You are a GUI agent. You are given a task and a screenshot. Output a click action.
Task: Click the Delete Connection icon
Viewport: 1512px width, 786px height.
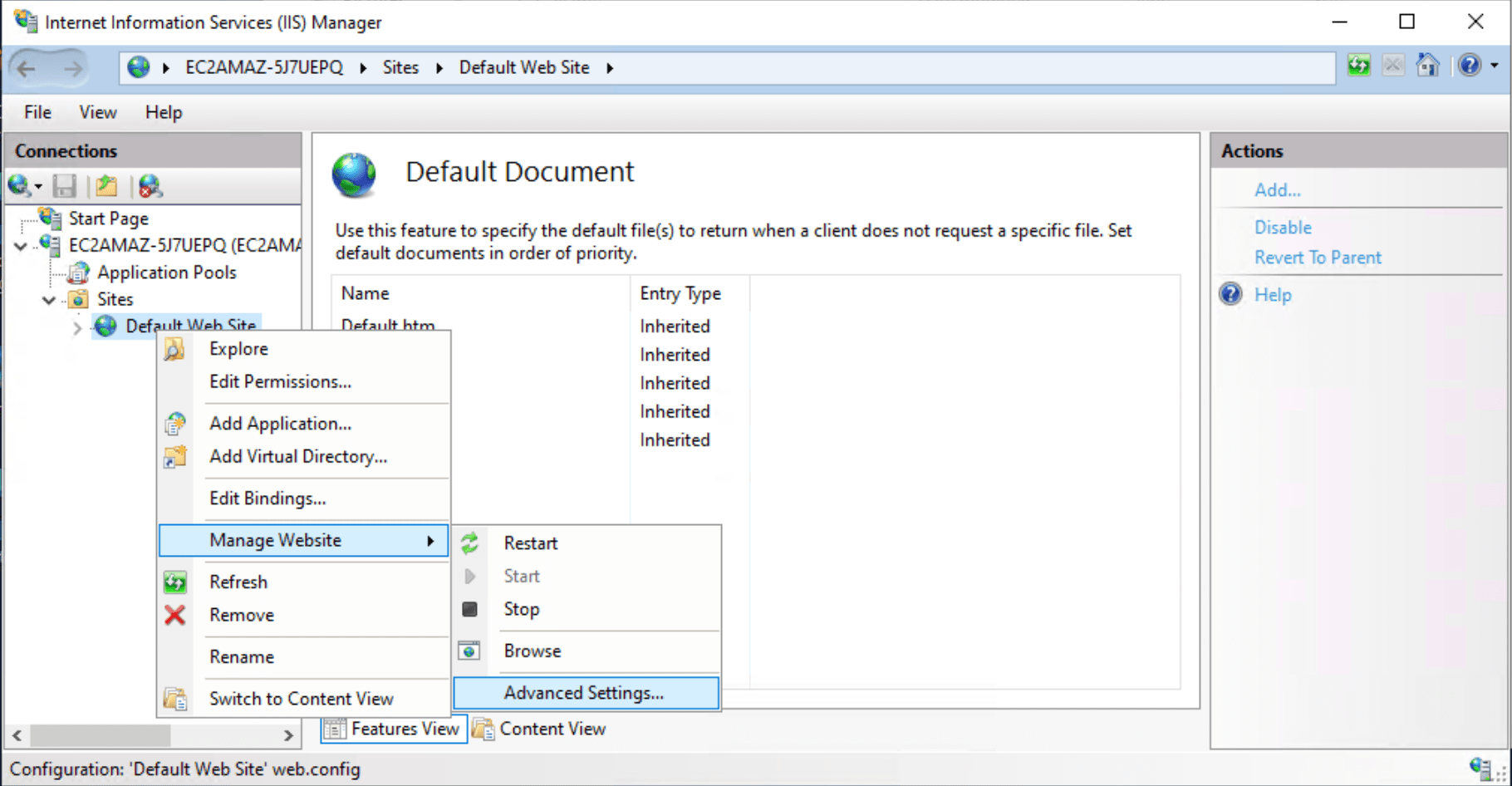150,186
